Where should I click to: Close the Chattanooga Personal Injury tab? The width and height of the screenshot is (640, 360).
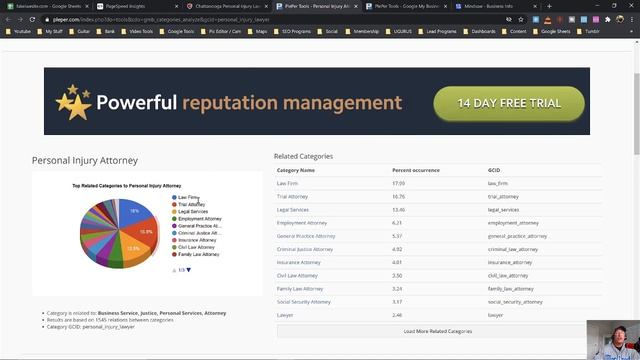coord(266,6)
